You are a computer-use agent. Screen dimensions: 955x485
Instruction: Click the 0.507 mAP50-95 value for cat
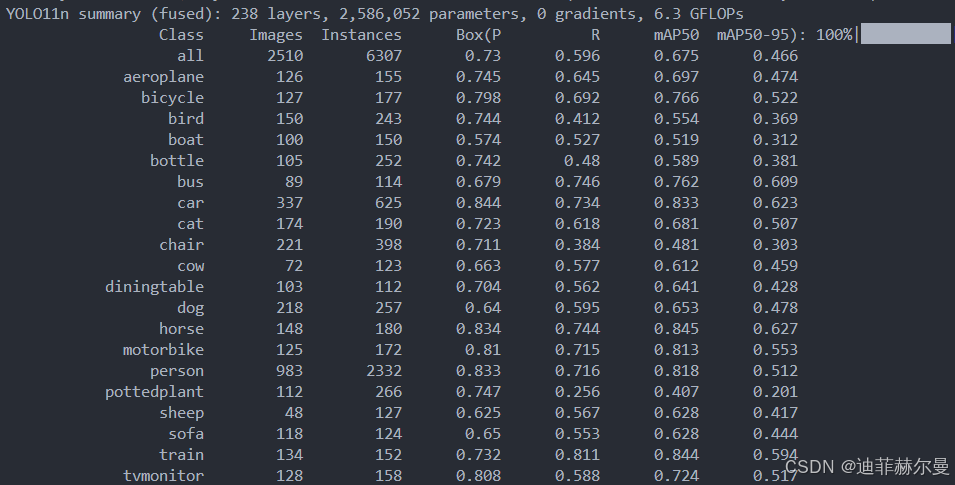tap(775, 224)
